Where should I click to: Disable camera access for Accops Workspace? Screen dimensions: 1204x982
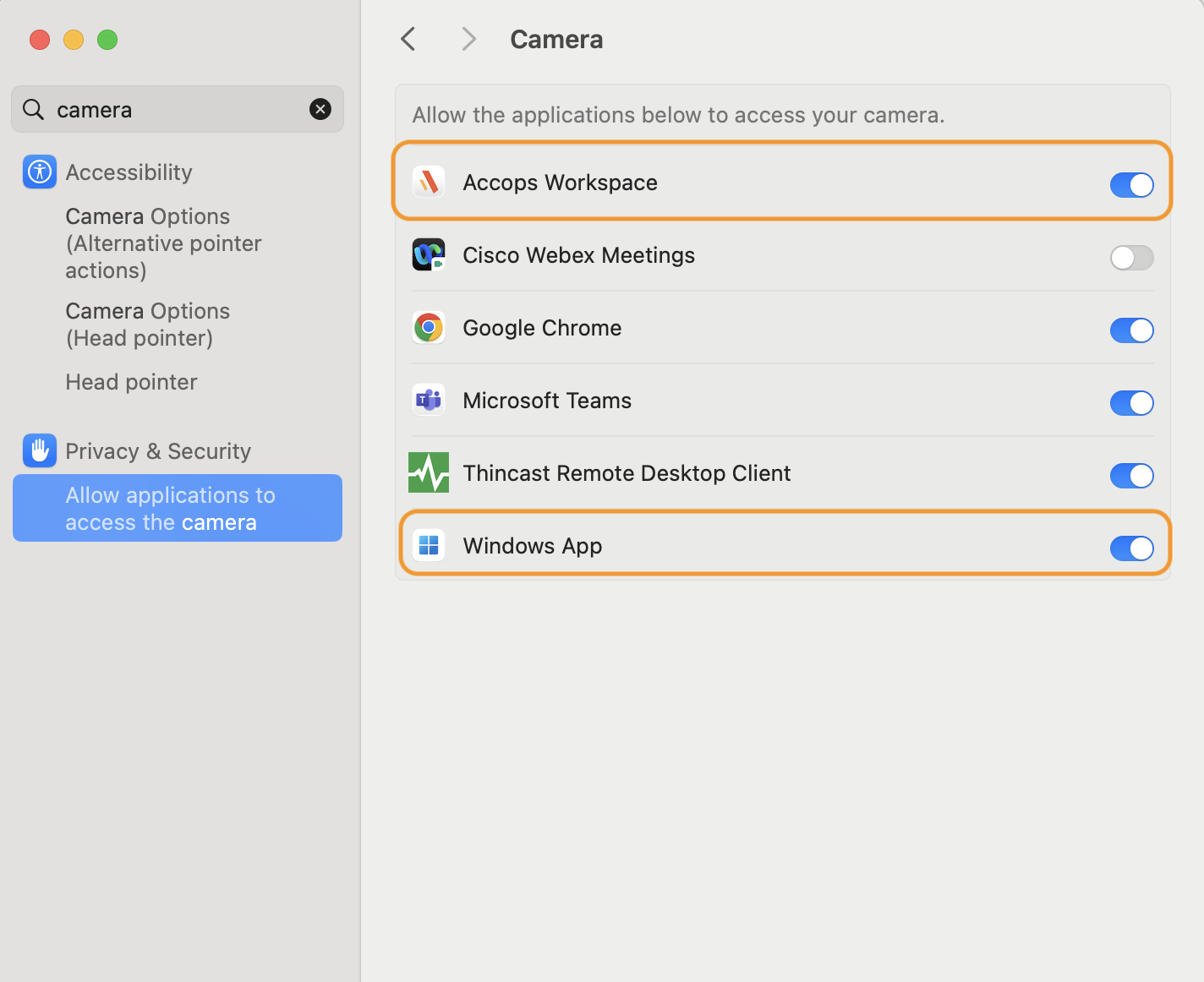pos(1131,185)
